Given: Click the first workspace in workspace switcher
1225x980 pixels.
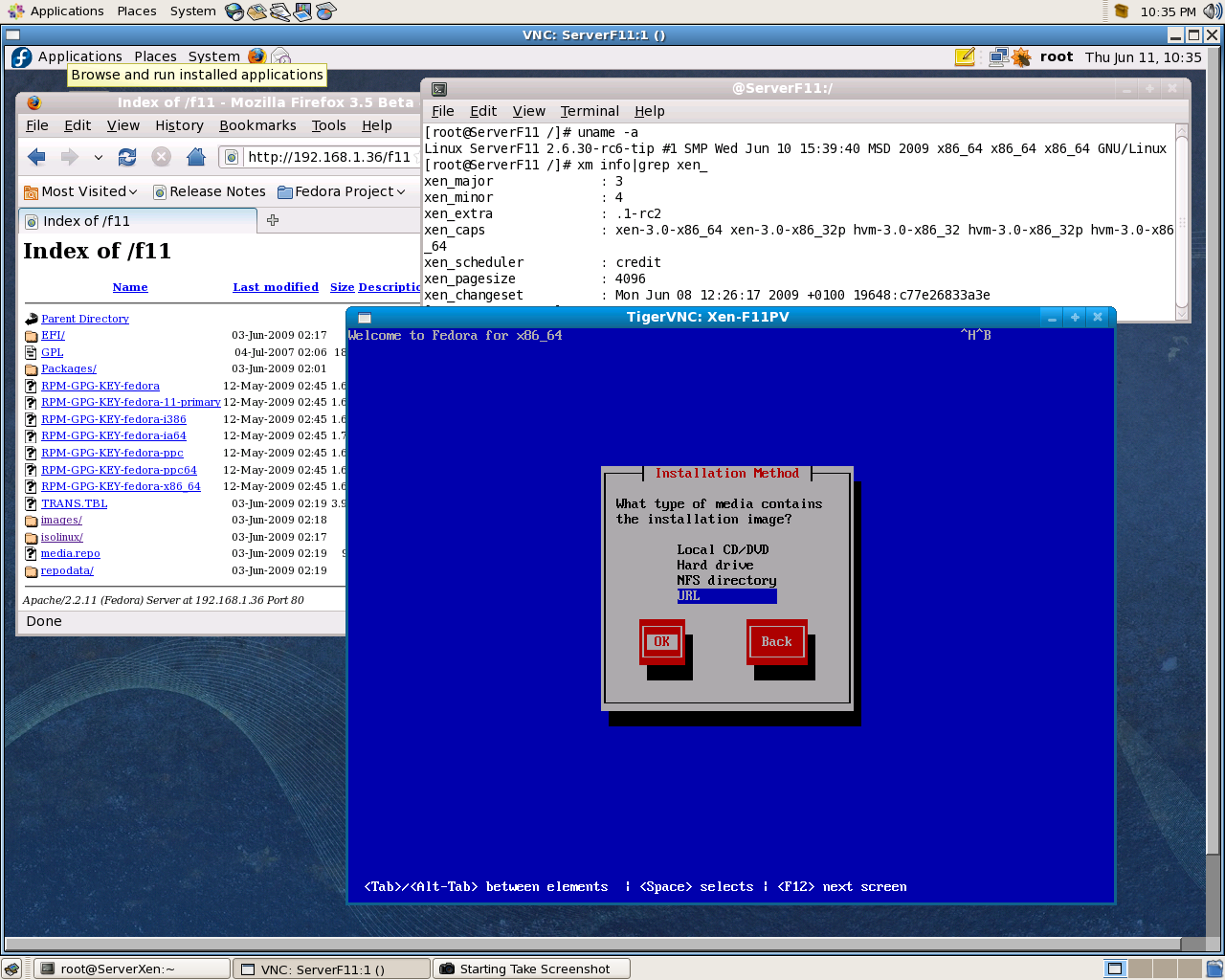Looking at the screenshot, I should click(x=1115, y=969).
